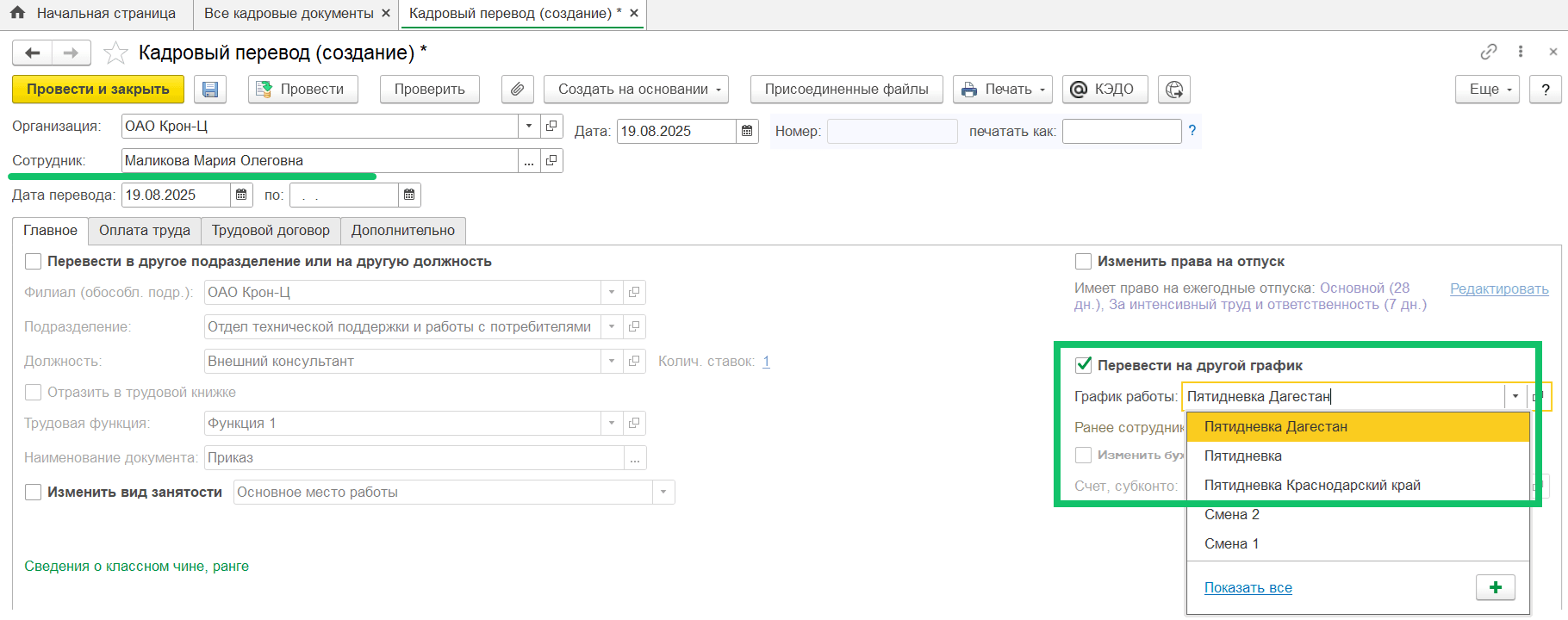Viewport: 1568px width, 620px height.
Task: Select Пятидневка Краснодарский край from list
Action: pos(1311,486)
